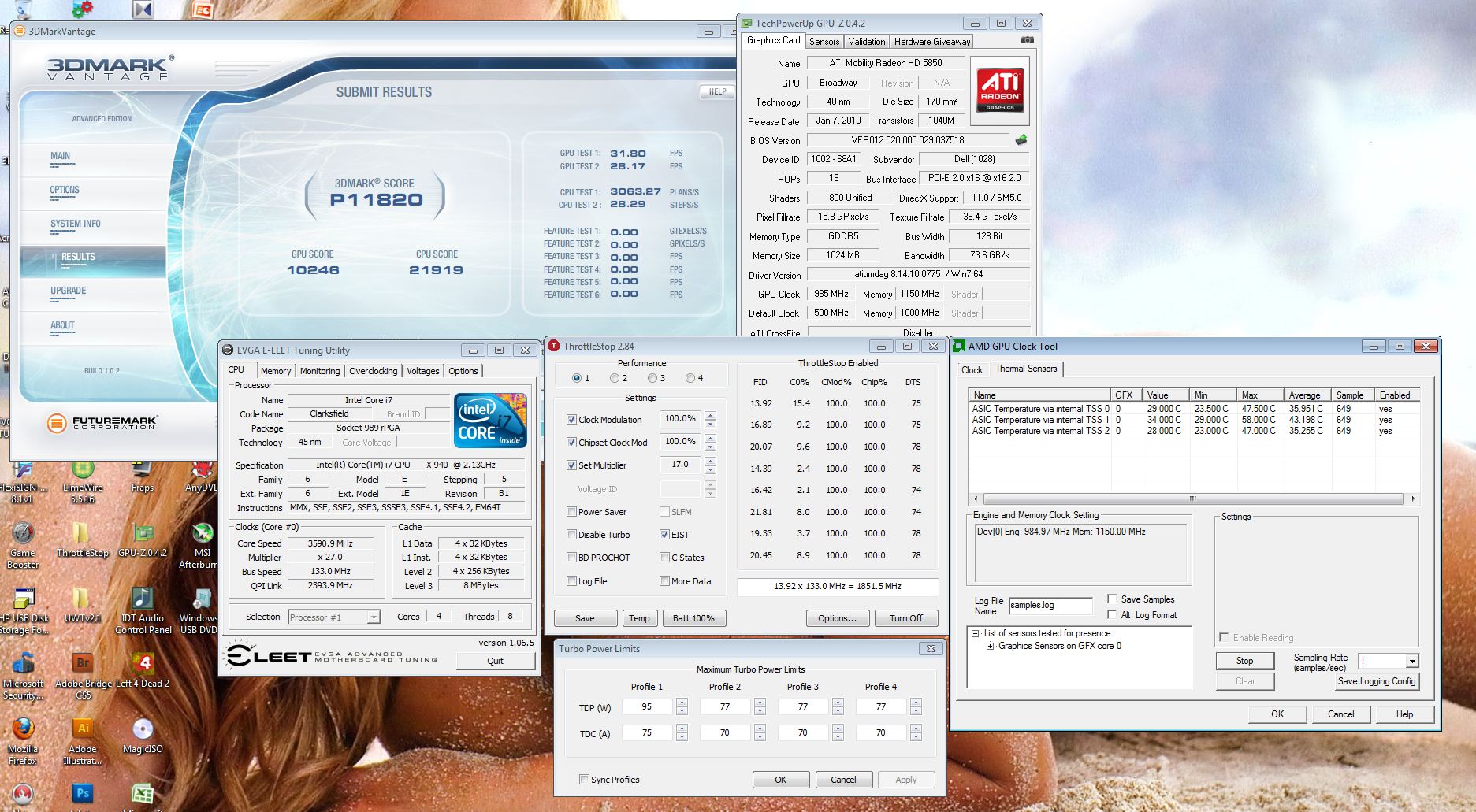This screenshot has width=1476, height=812.
Task: Open the Sampling Rate dropdown
Action: [1411, 661]
